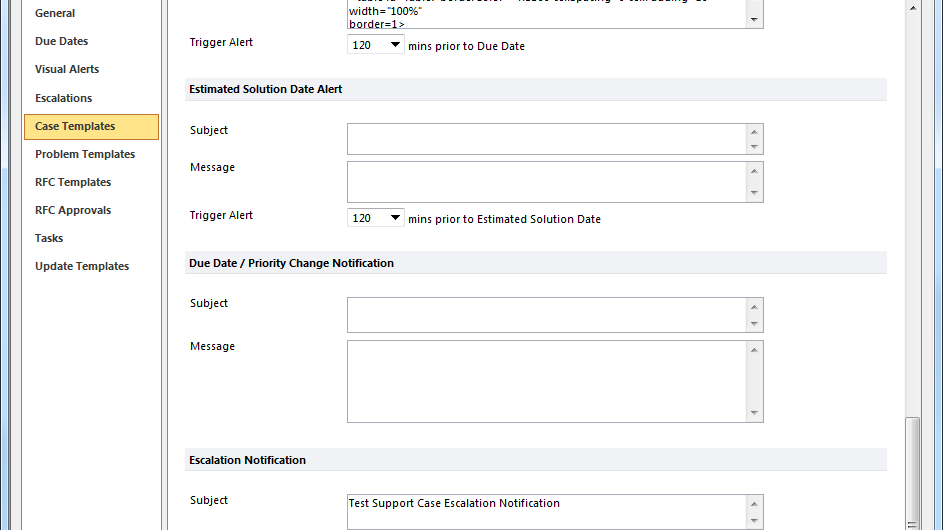The height and width of the screenshot is (530, 943).
Task: Go to the Escalations settings
Action: pos(63,98)
